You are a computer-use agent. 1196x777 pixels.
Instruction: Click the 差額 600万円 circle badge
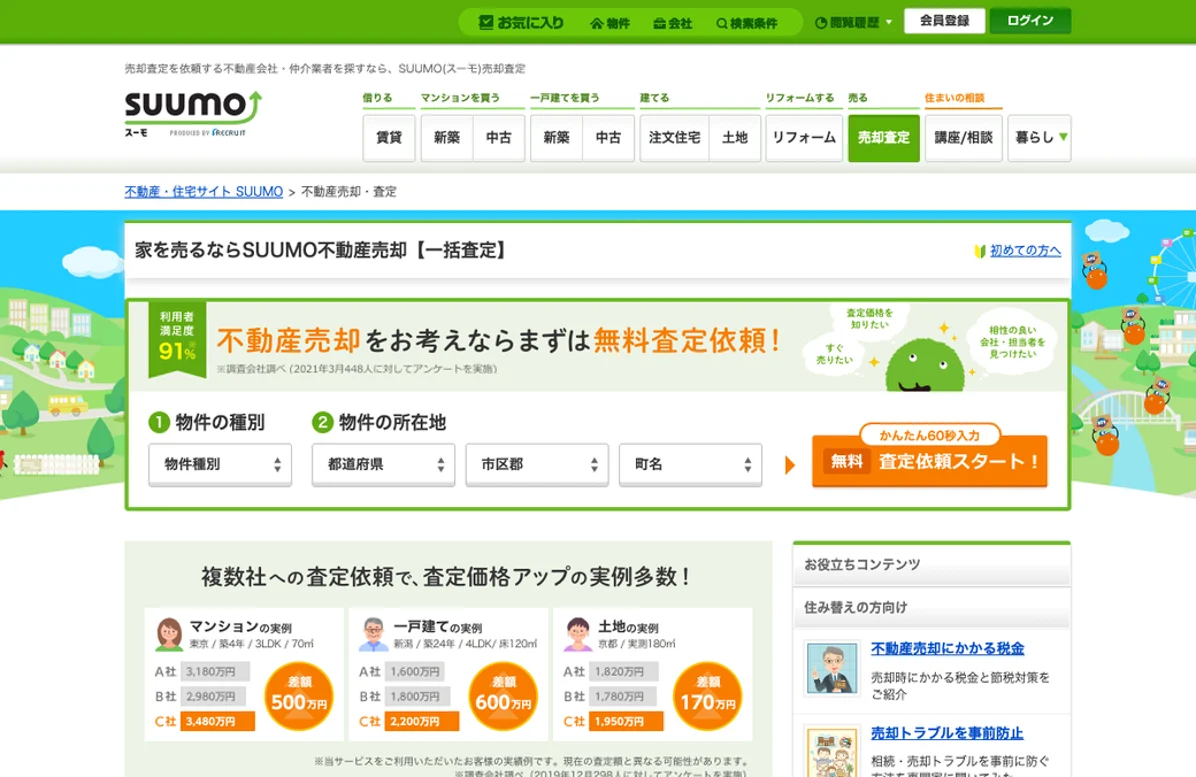click(x=503, y=696)
